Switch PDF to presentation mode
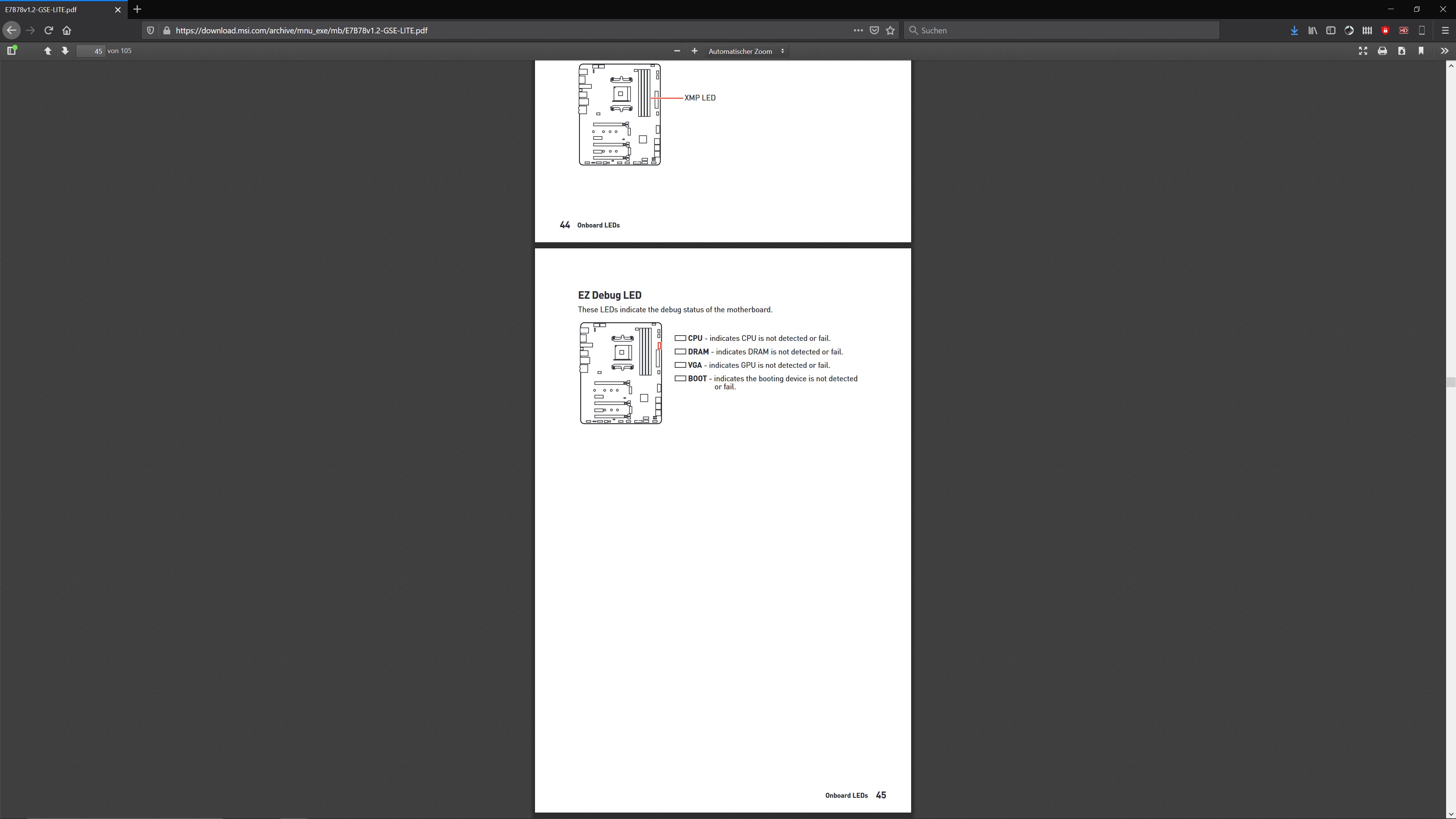This screenshot has width=1456, height=819. click(x=1363, y=51)
